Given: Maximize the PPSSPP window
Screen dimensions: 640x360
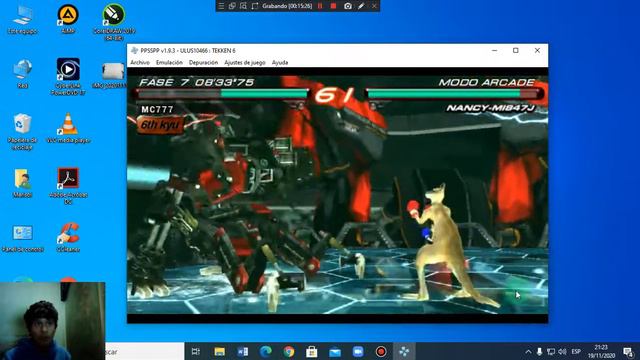Looking at the screenshot, I should point(516,50).
